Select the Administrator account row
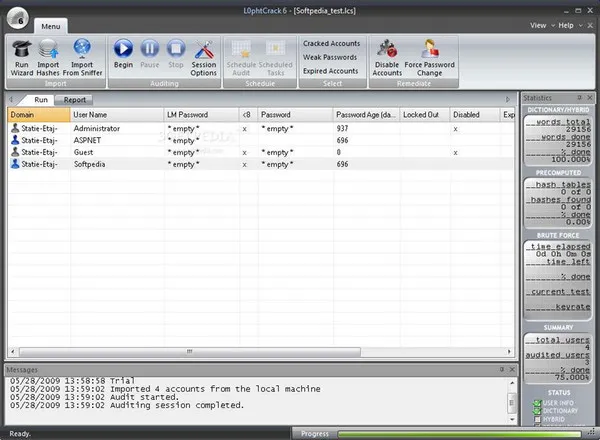 coord(261,129)
